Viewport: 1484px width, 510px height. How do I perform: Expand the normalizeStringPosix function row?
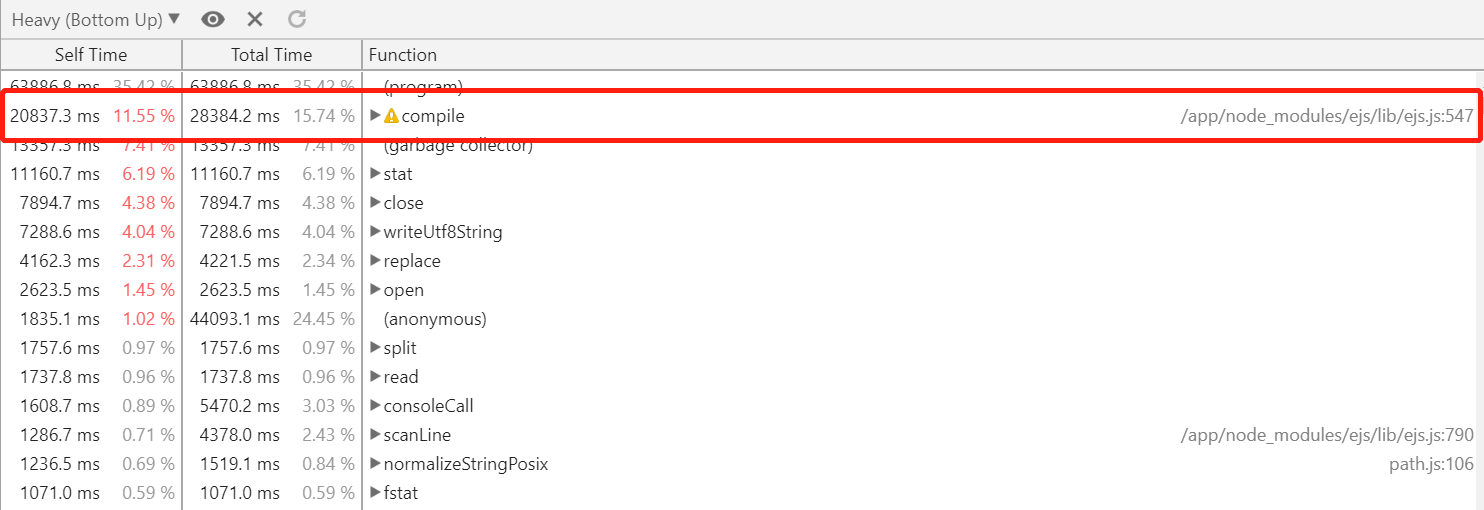click(x=375, y=464)
